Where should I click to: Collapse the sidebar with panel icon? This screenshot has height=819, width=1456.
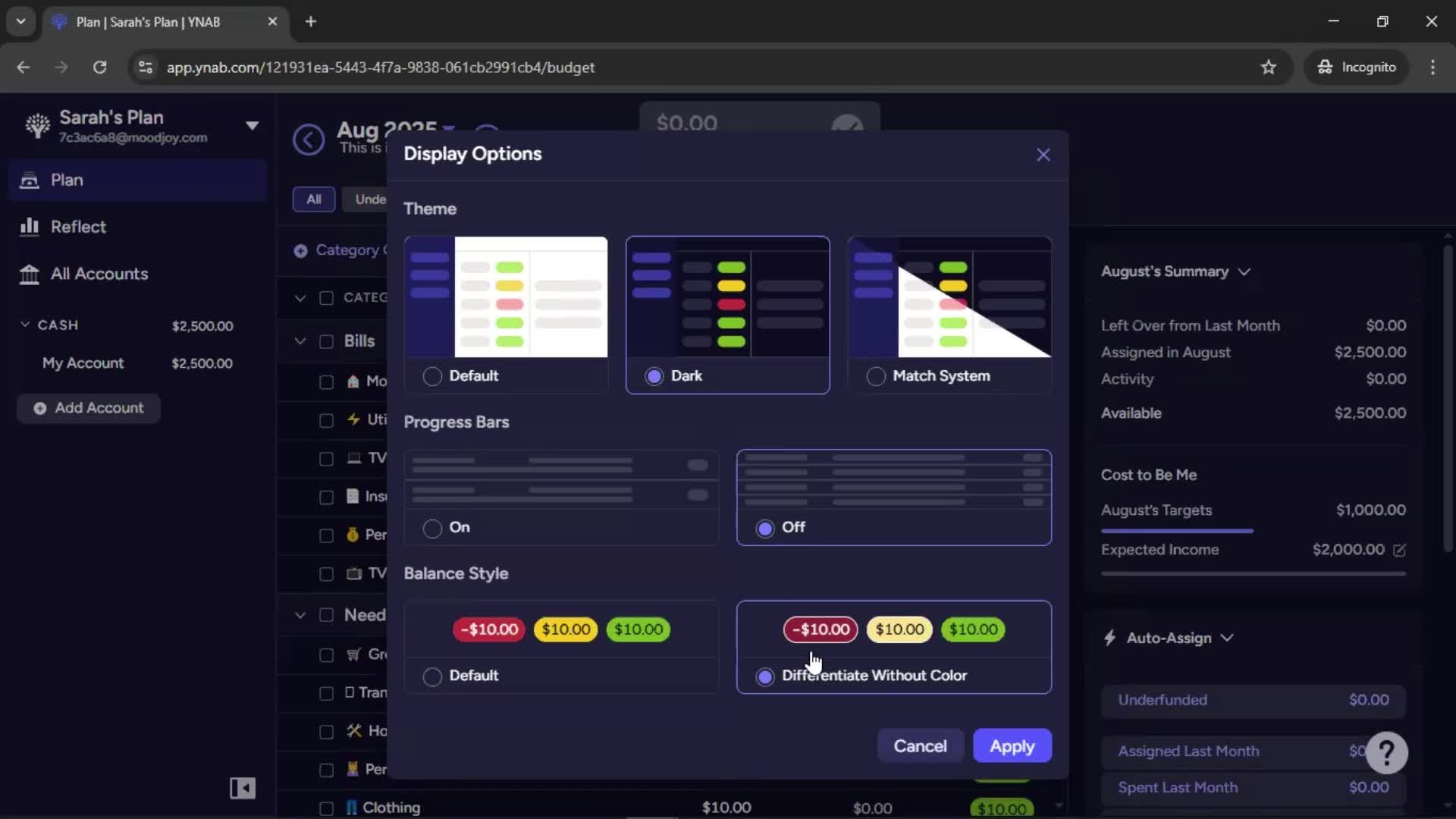pos(243,789)
